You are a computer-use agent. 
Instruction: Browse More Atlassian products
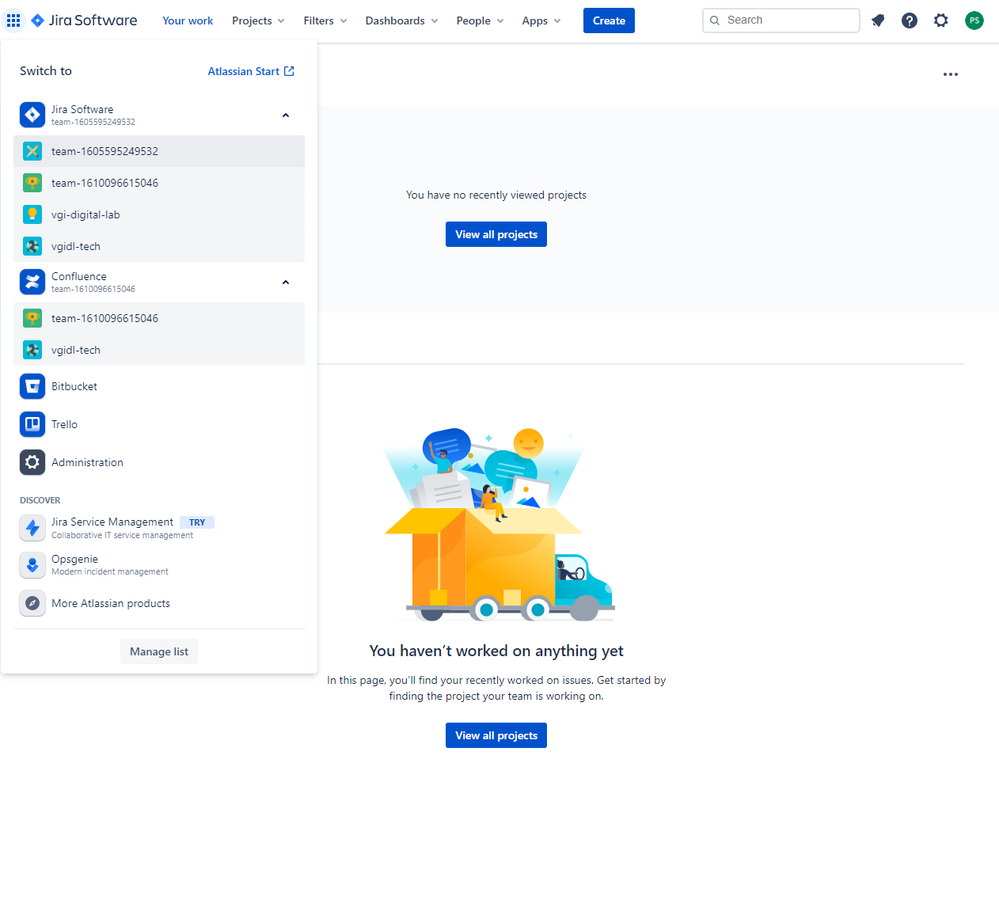(x=159, y=603)
